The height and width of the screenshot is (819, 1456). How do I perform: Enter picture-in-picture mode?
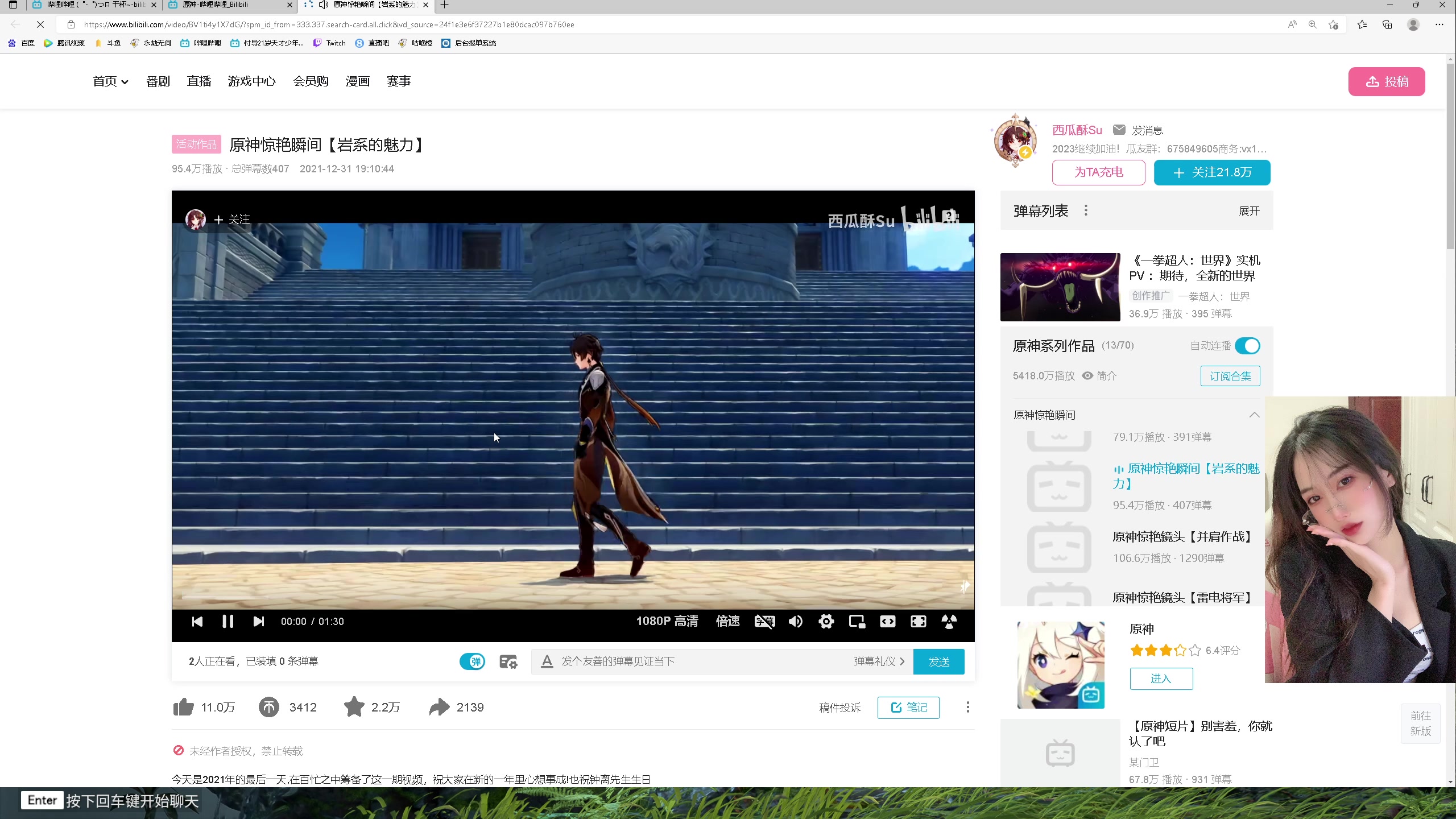click(857, 621)
